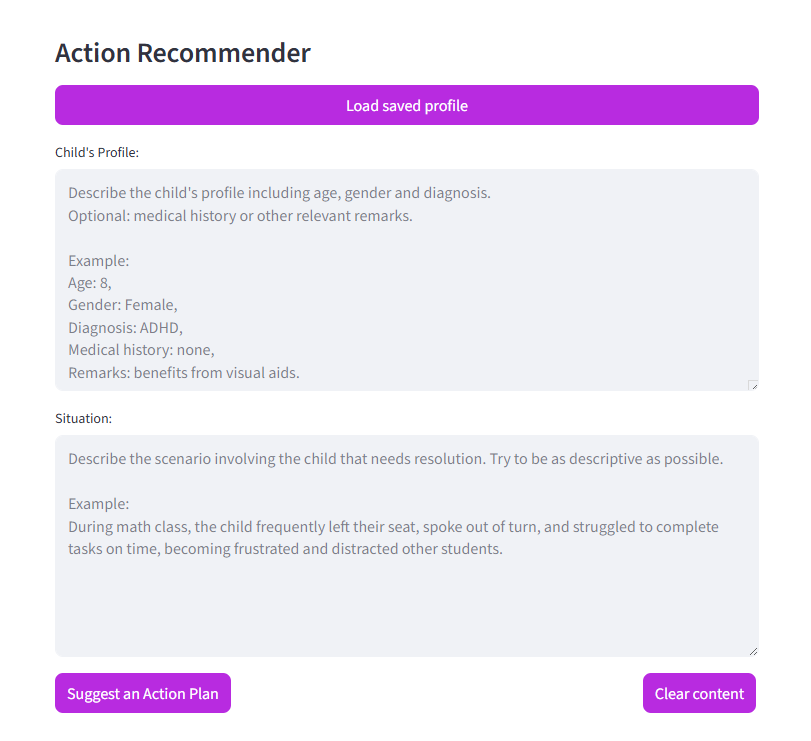Viewport: 811px width, 741px height.
Task: Click the "Describe the child's profile" hint text
Action: [x=279, y=193]
